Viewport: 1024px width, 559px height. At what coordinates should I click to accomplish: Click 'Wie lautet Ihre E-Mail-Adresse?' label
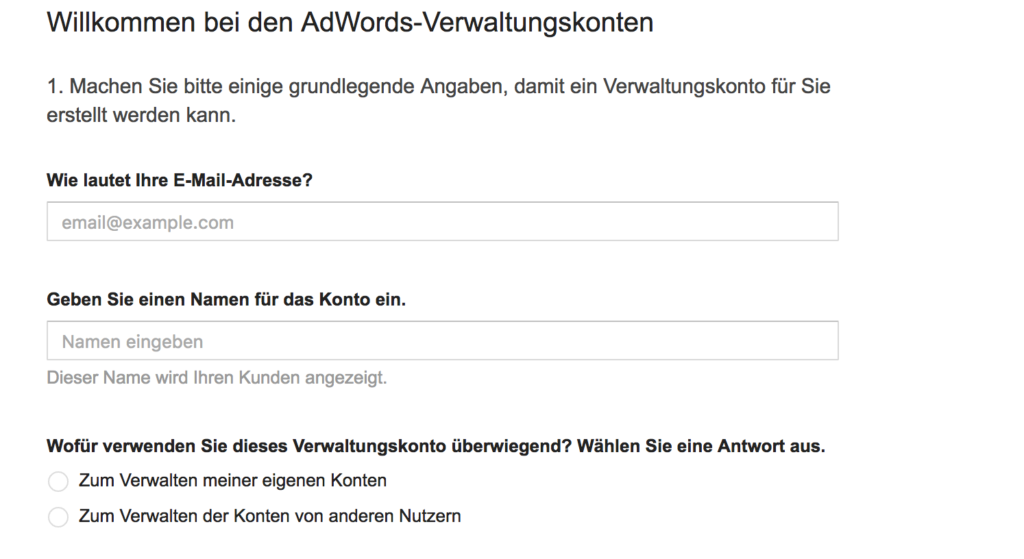pyautogui.click(x=180, y=180)
